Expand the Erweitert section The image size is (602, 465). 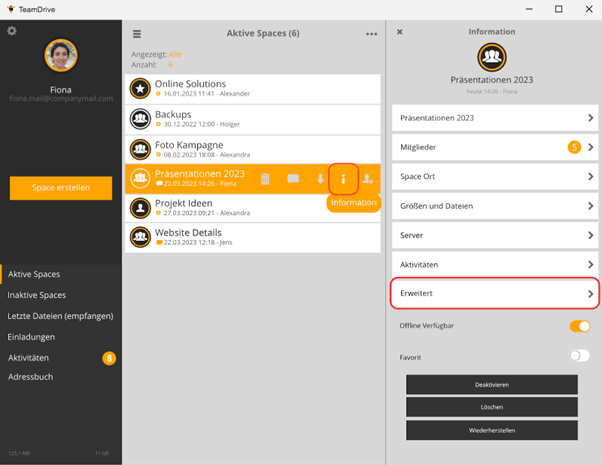tap(494, 294)
